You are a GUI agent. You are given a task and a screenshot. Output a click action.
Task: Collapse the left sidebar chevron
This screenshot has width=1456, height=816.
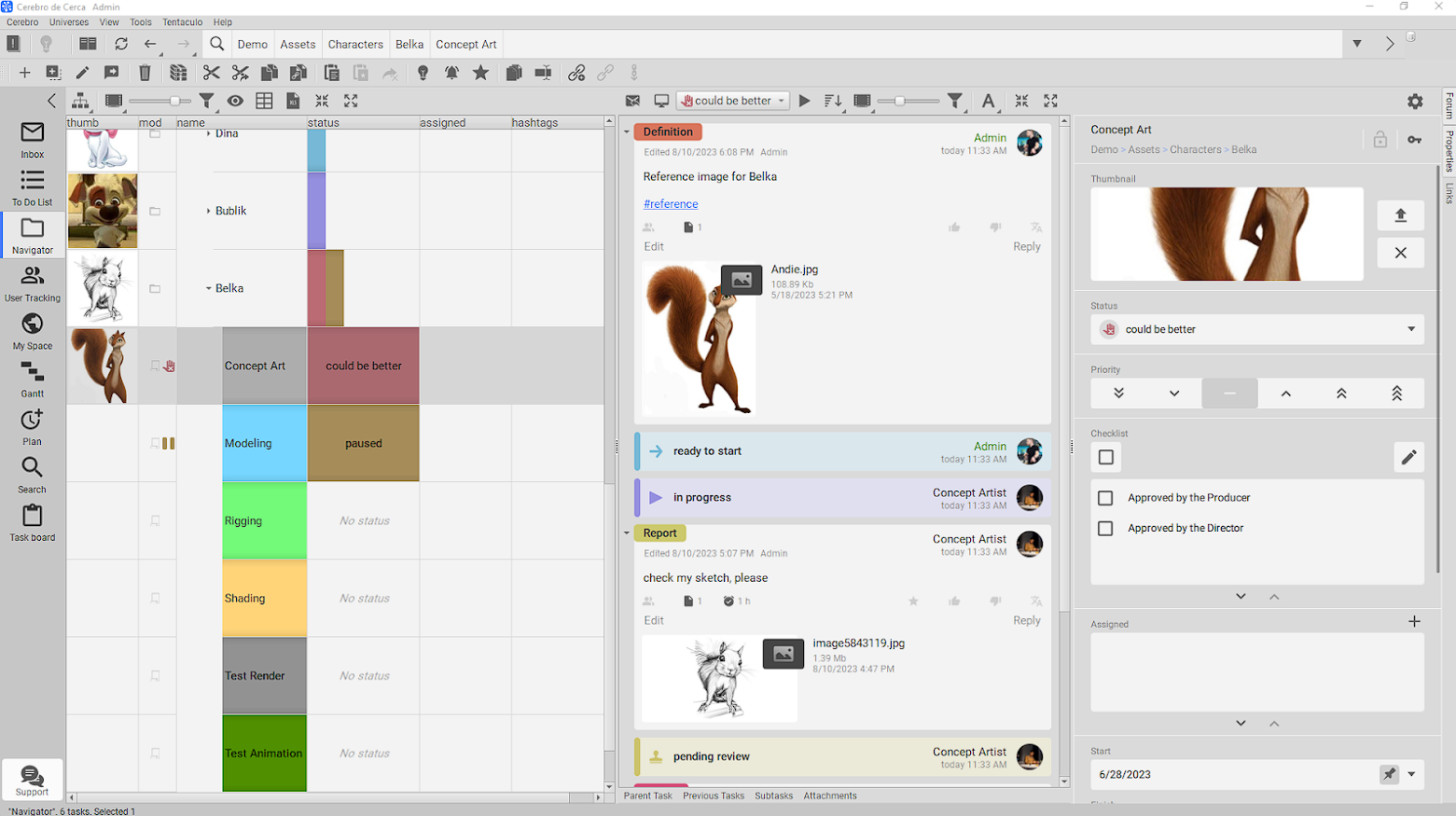51,101
